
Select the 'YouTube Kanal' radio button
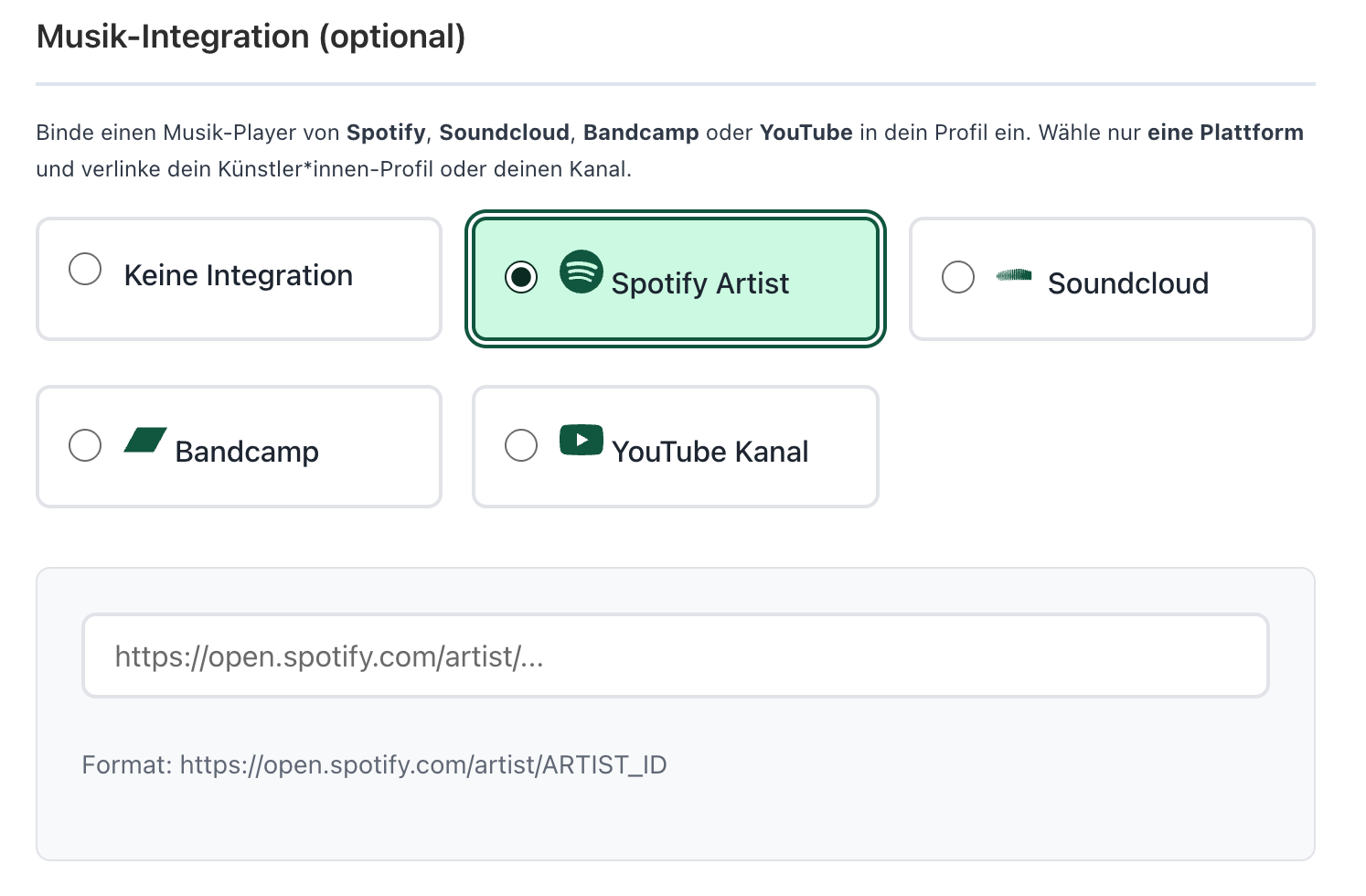521,444
